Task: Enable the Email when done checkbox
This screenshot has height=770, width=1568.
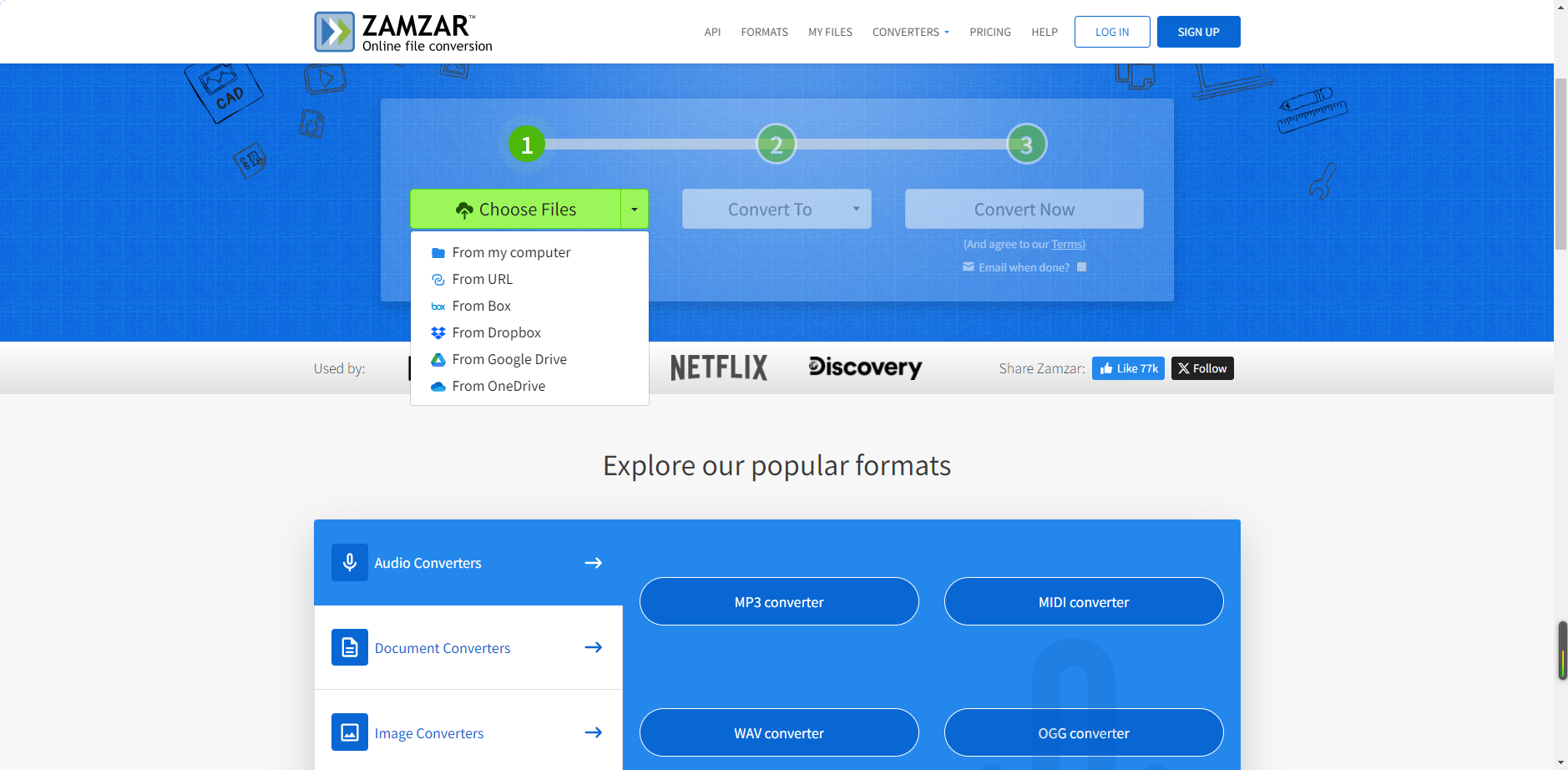Action: coord(1081,267)
